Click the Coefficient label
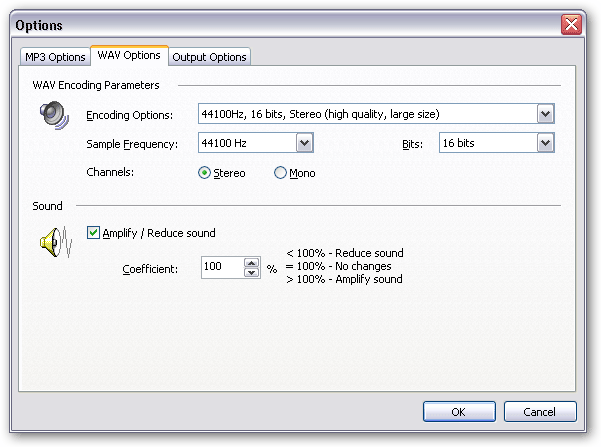601x447 pixels. pyautogui.click(x=150, y=269)
